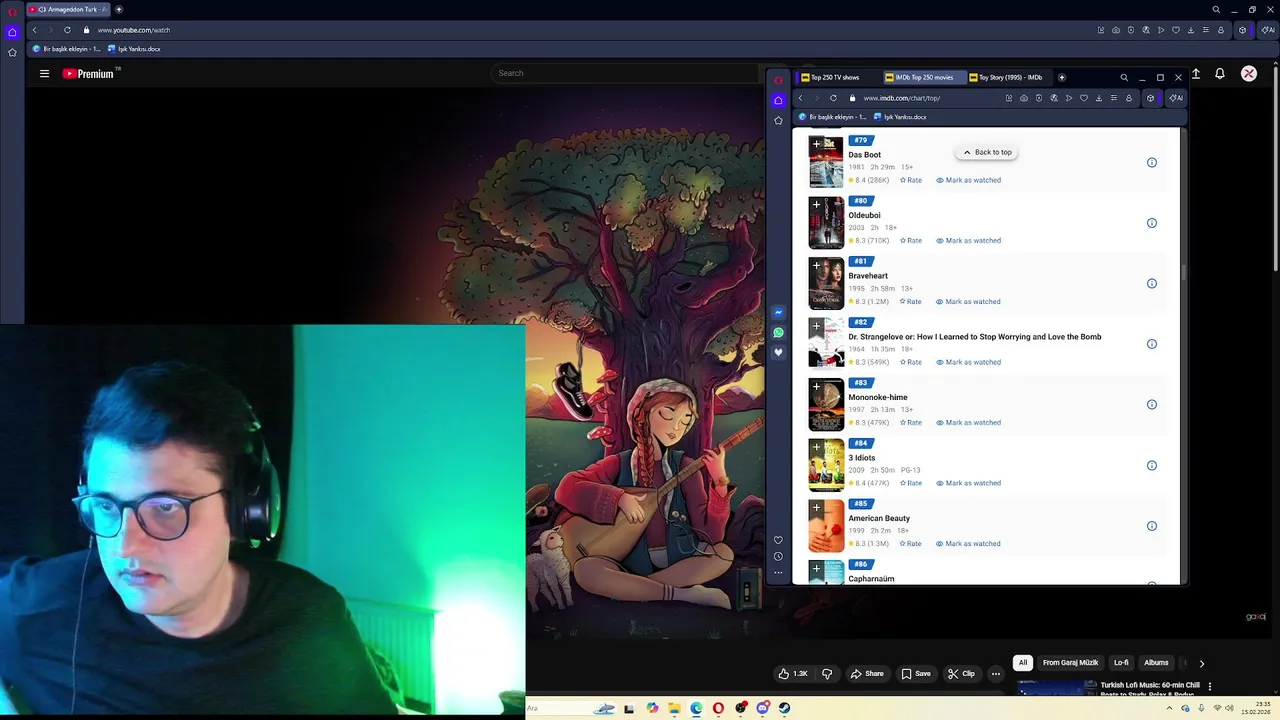Open the Dr. Strangelove title link
Screen dimensions: 1280x720
click(x=975, y=337)
